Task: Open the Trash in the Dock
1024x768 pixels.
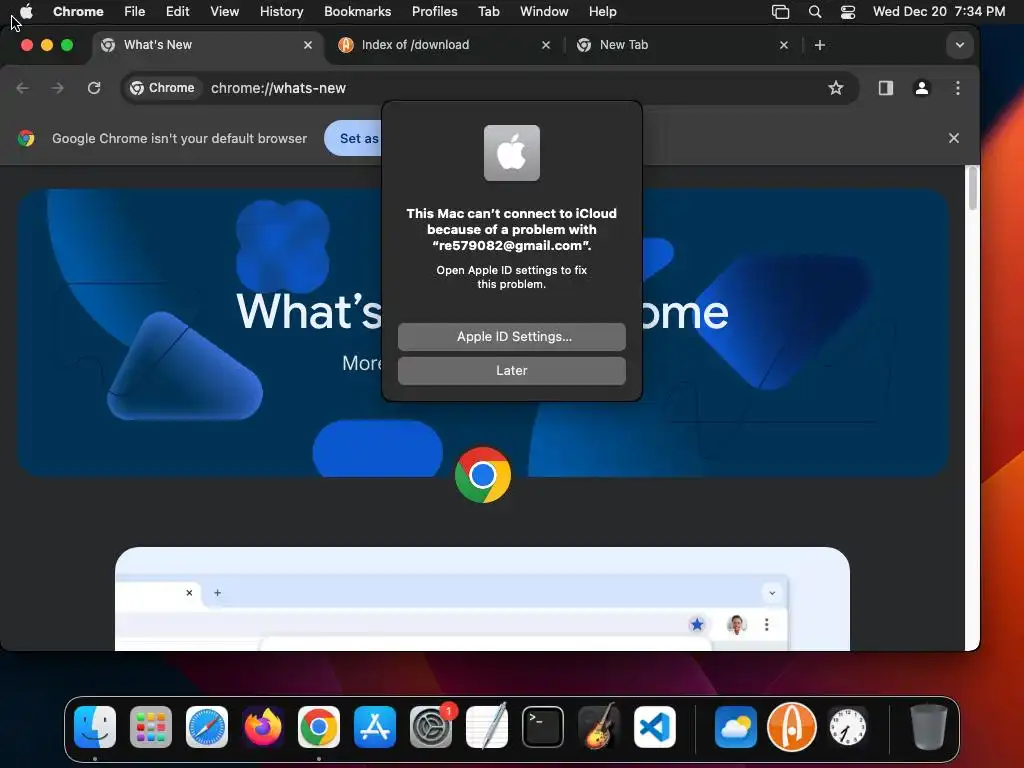Action: click(x=929, y=727)
